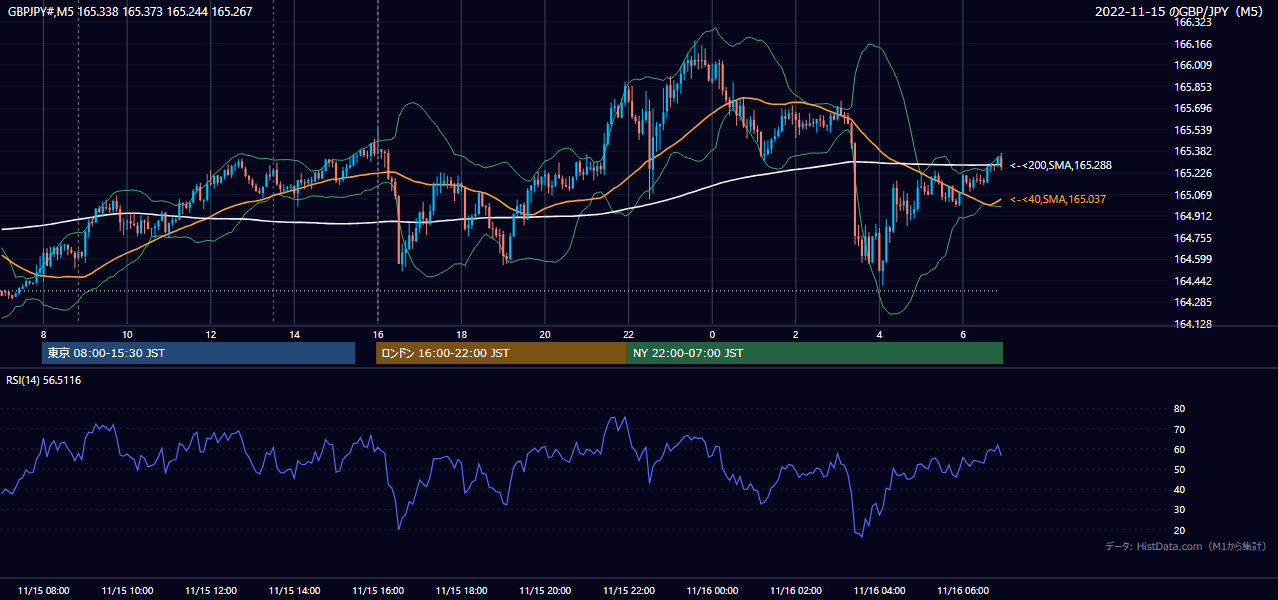Click price axis value 165.539

[1193, 130]
